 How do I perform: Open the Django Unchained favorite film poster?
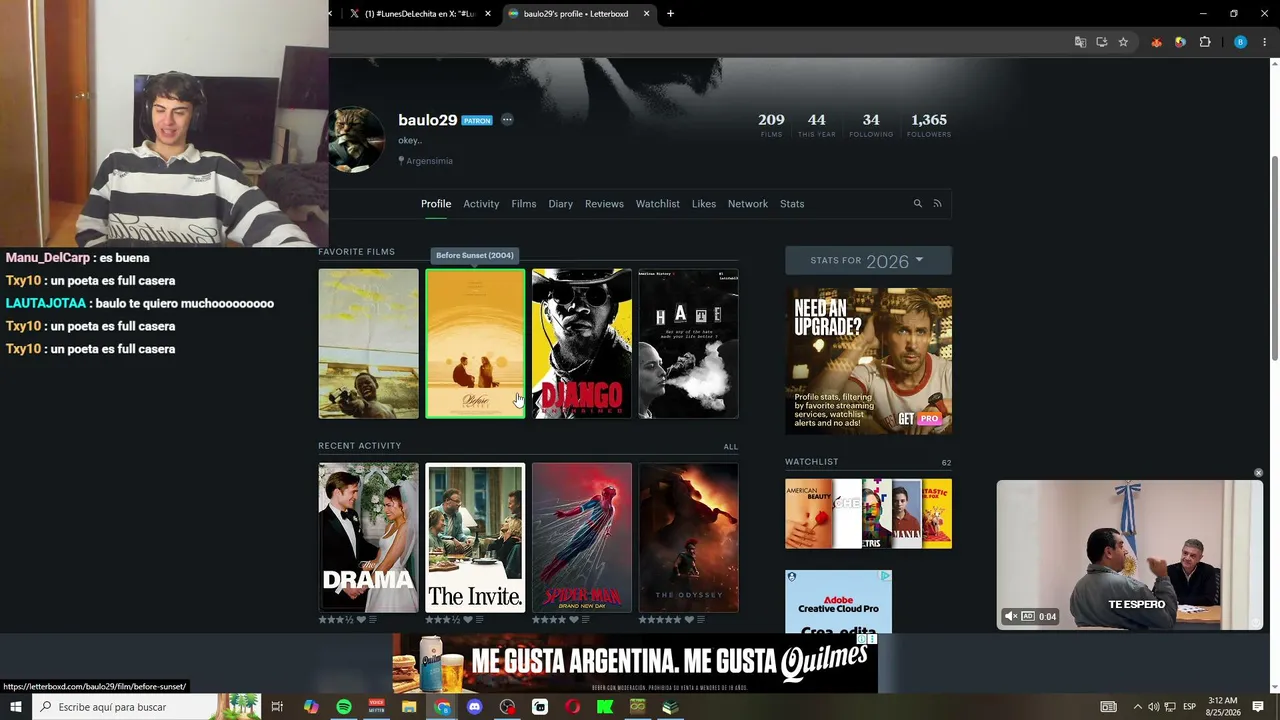(x=582, y=343)
